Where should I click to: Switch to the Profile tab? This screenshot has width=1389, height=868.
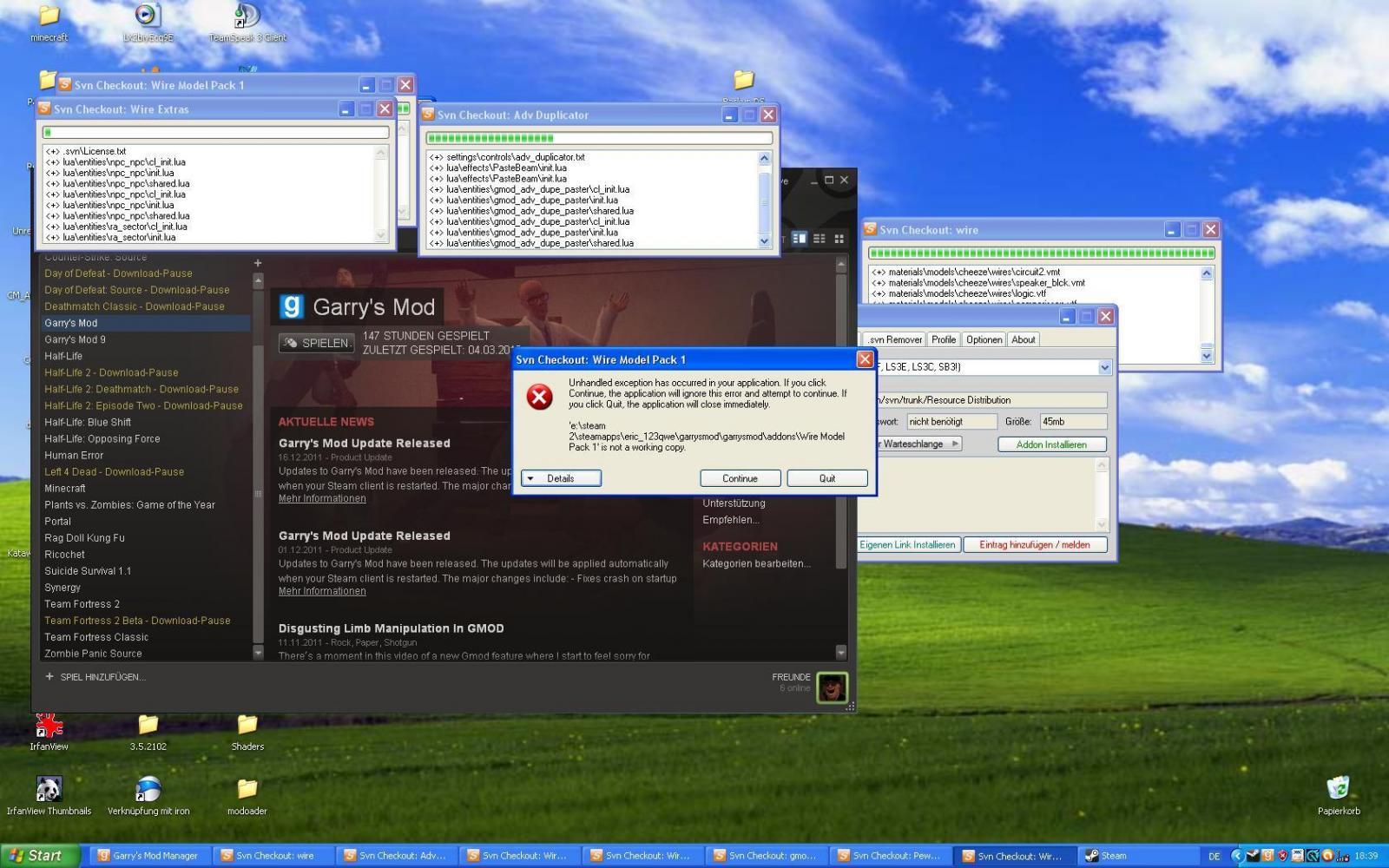[944, 339]
